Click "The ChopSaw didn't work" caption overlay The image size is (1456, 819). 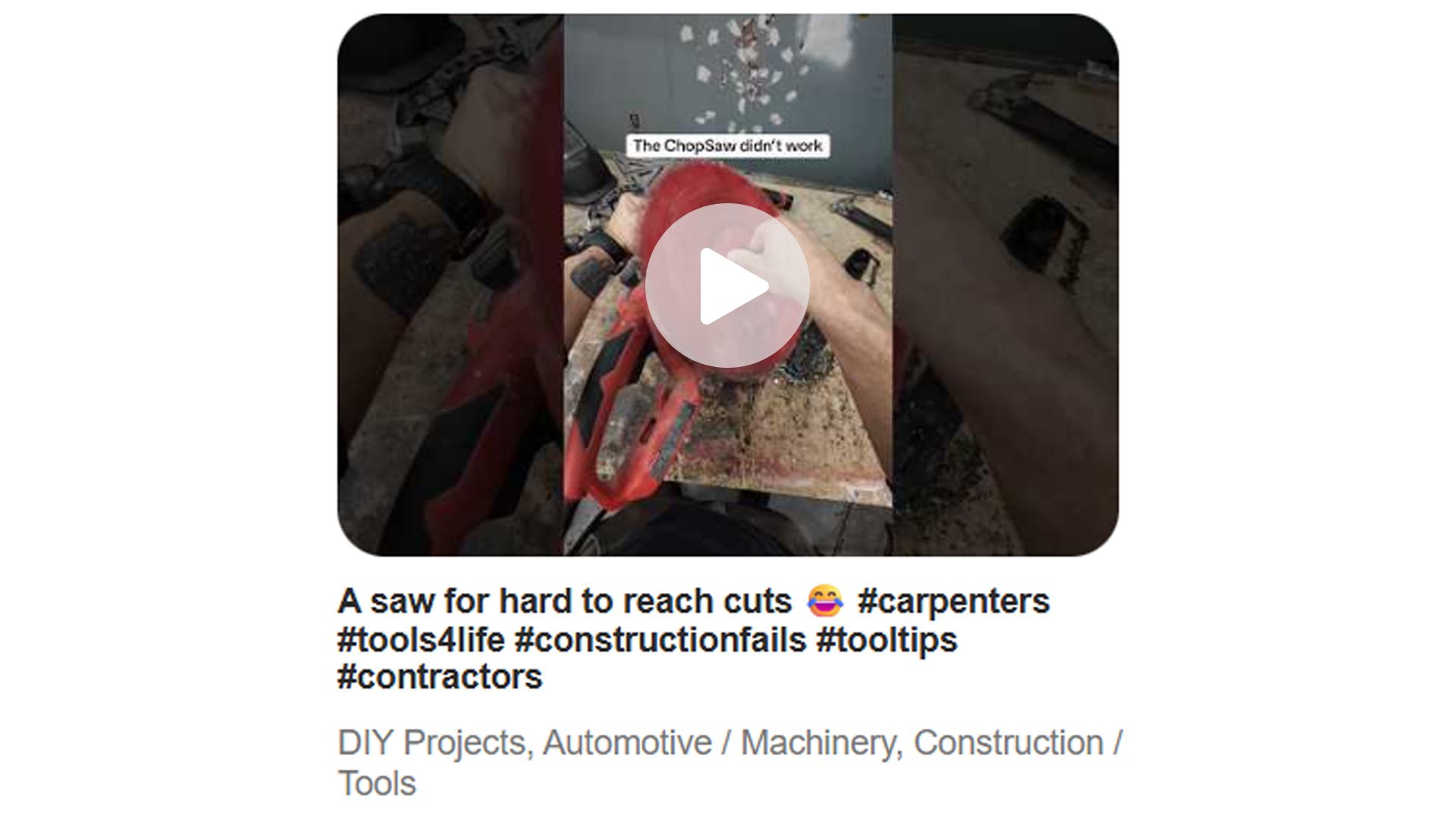click(x=727, y=146)
